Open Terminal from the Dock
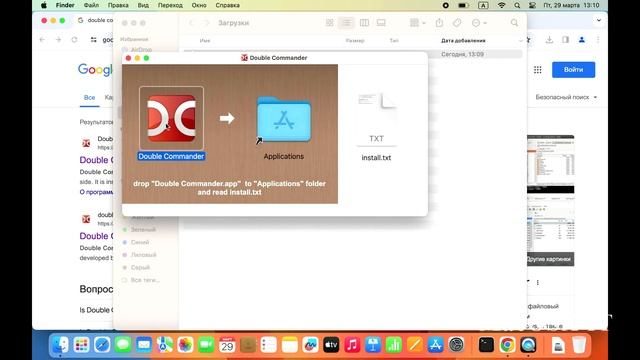This screenshot has width=640, height=360. pos(486,345)
